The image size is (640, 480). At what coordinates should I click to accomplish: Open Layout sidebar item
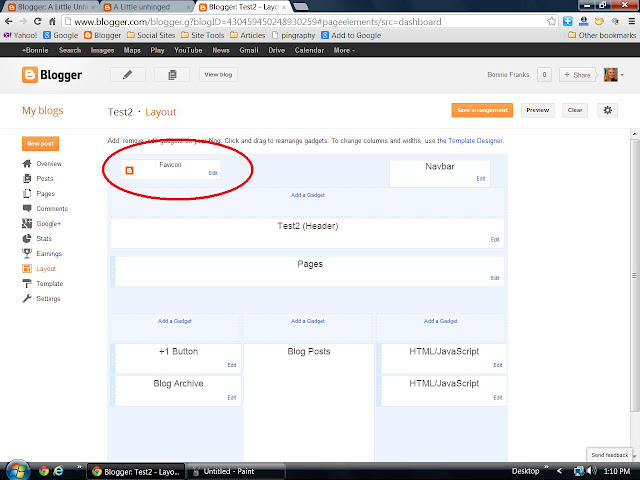(39, 269)
